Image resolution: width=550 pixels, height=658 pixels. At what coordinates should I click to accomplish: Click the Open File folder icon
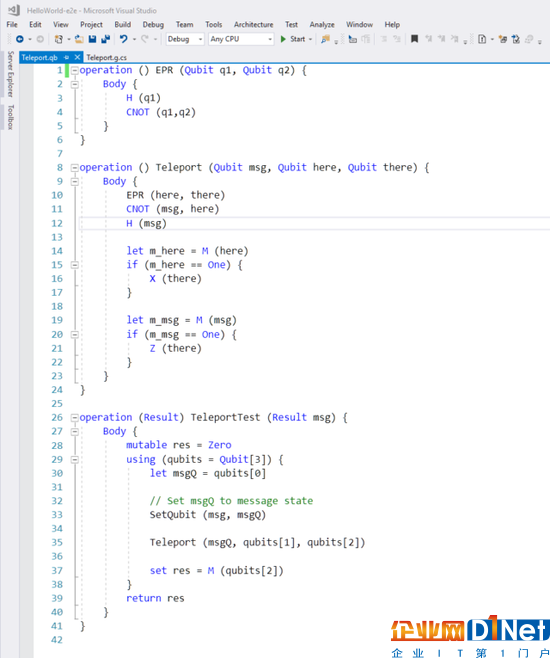tap(79, 39)
